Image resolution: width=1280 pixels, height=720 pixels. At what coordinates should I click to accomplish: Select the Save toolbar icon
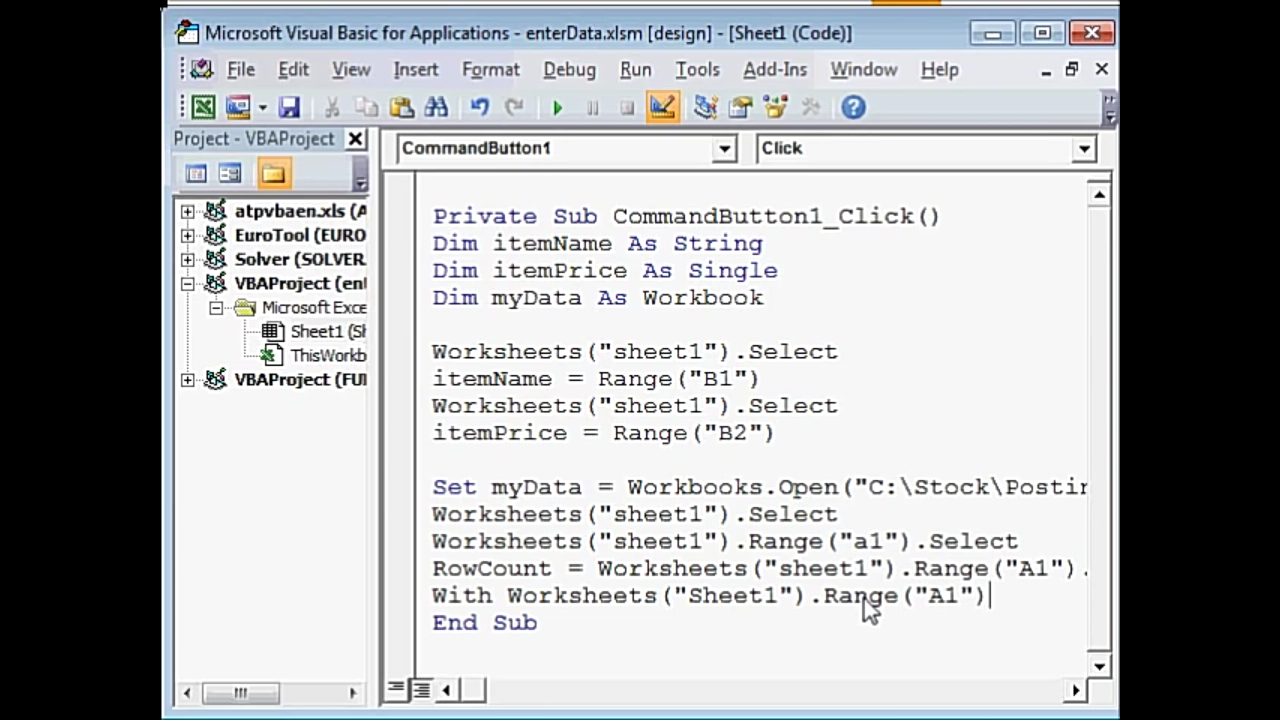[288, 107]
